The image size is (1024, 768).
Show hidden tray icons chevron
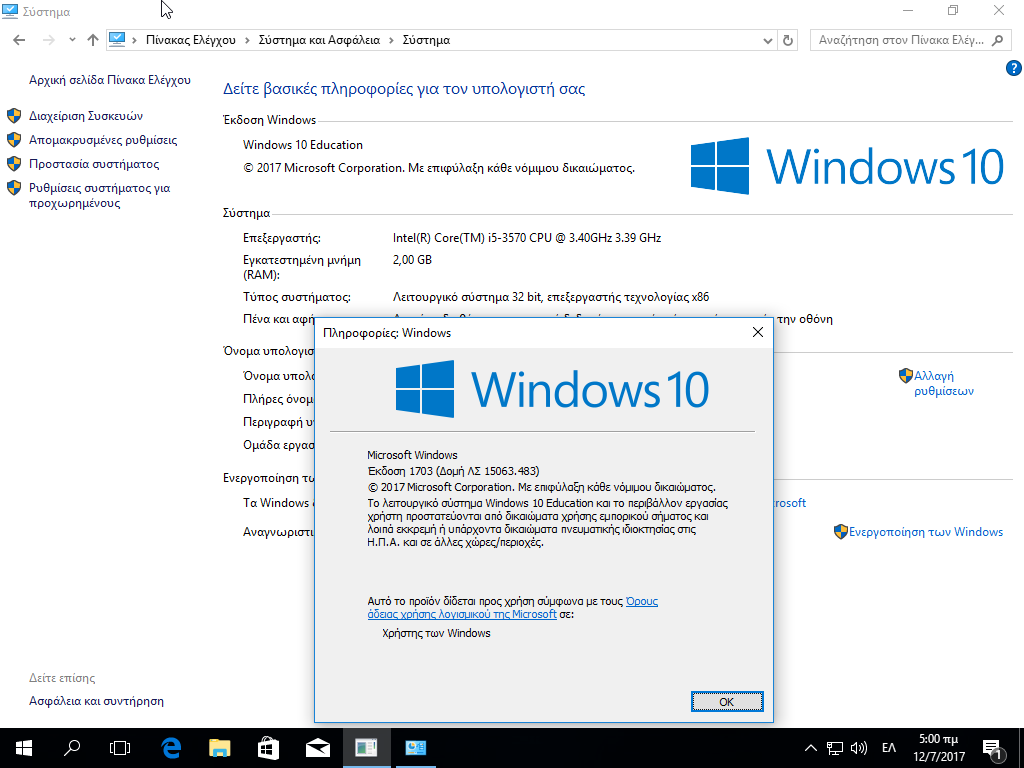point(810,748)
